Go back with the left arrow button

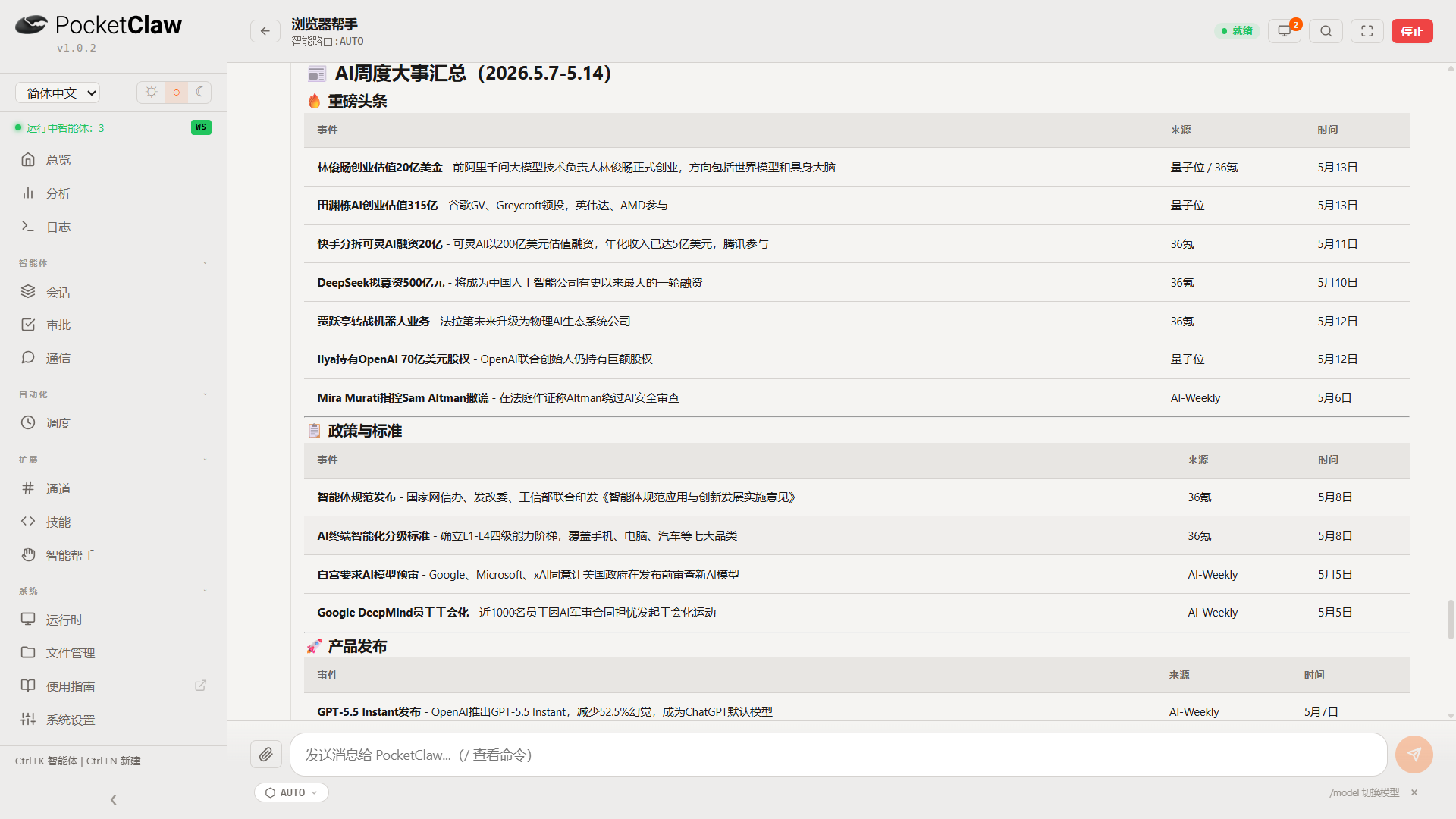tap(265, 31)
